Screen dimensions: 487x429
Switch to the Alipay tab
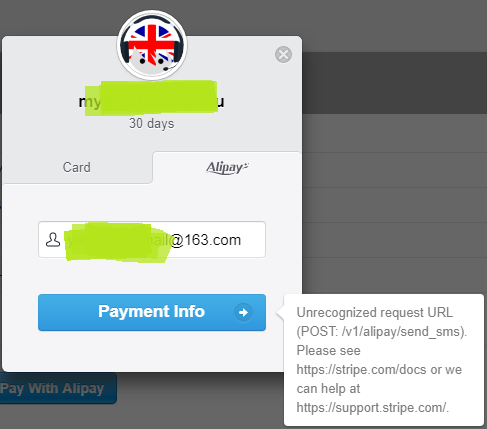click(x=227, y=167)
